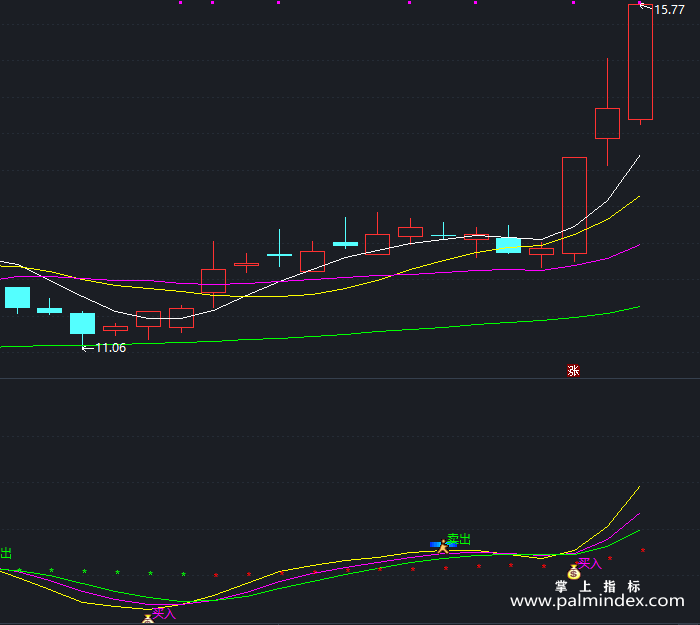Click the magenta 买入 text at indicator bottom-left

[164, 613]
